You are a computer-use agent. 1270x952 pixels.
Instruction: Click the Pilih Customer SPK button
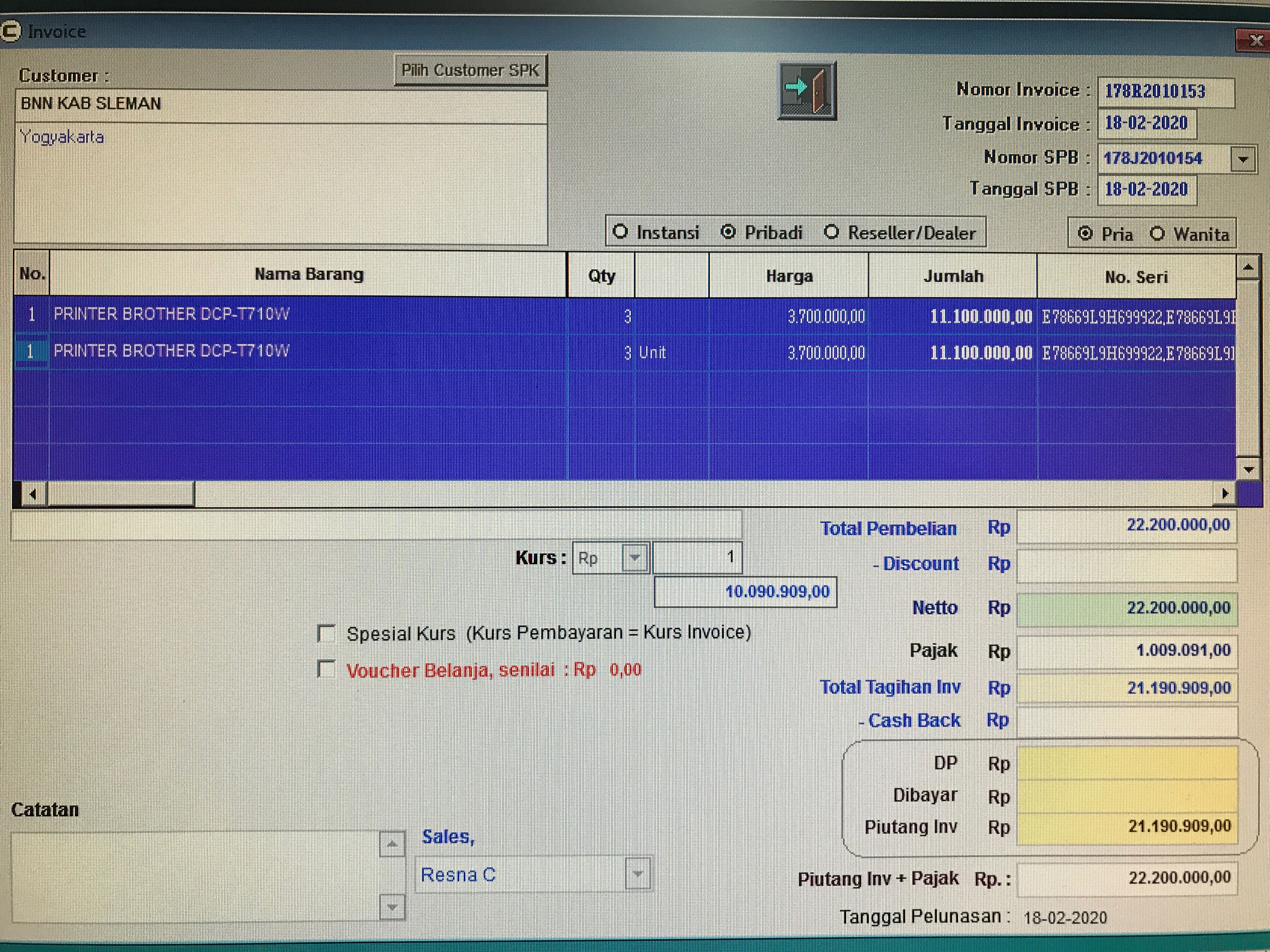(470, 70)
